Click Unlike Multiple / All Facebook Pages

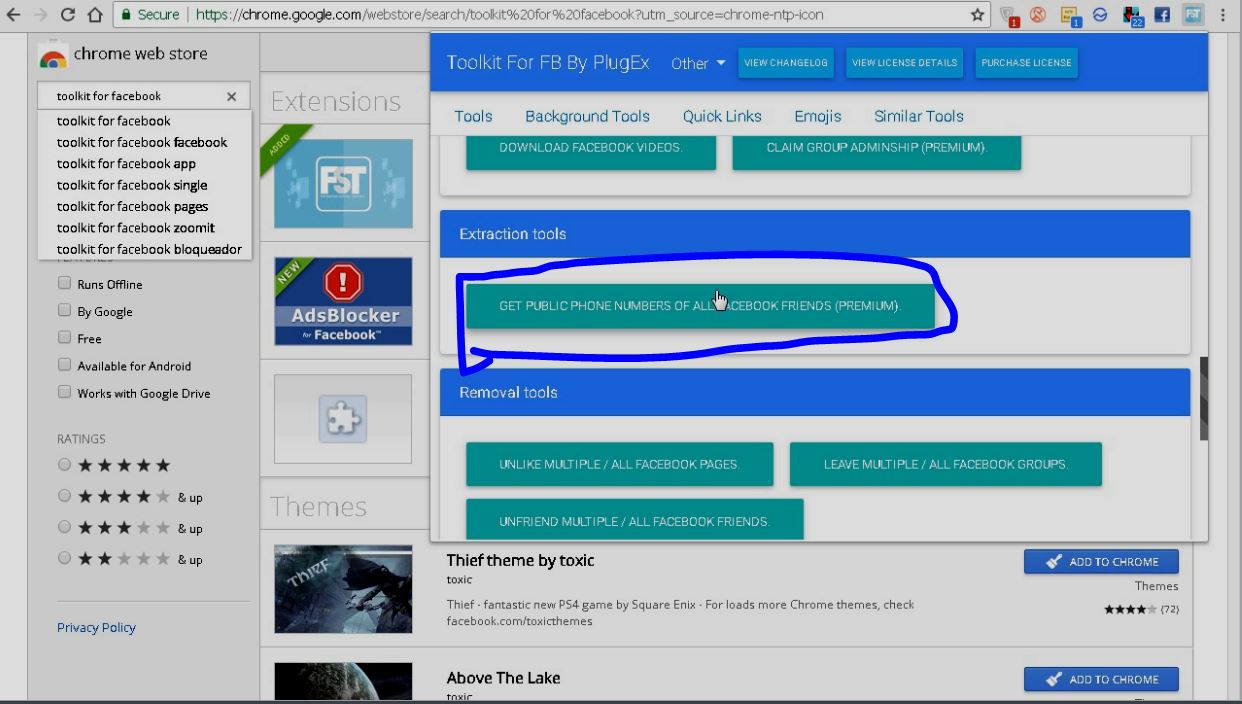(x=619, y=464)
